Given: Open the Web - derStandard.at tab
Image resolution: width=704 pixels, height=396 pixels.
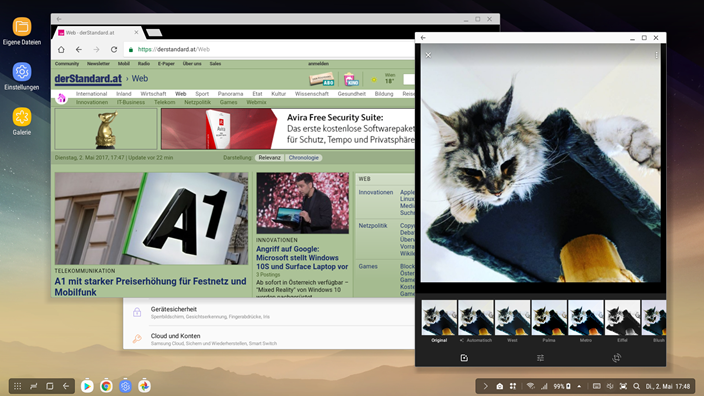Looking at the screenshot, I should tap(97, 32).
